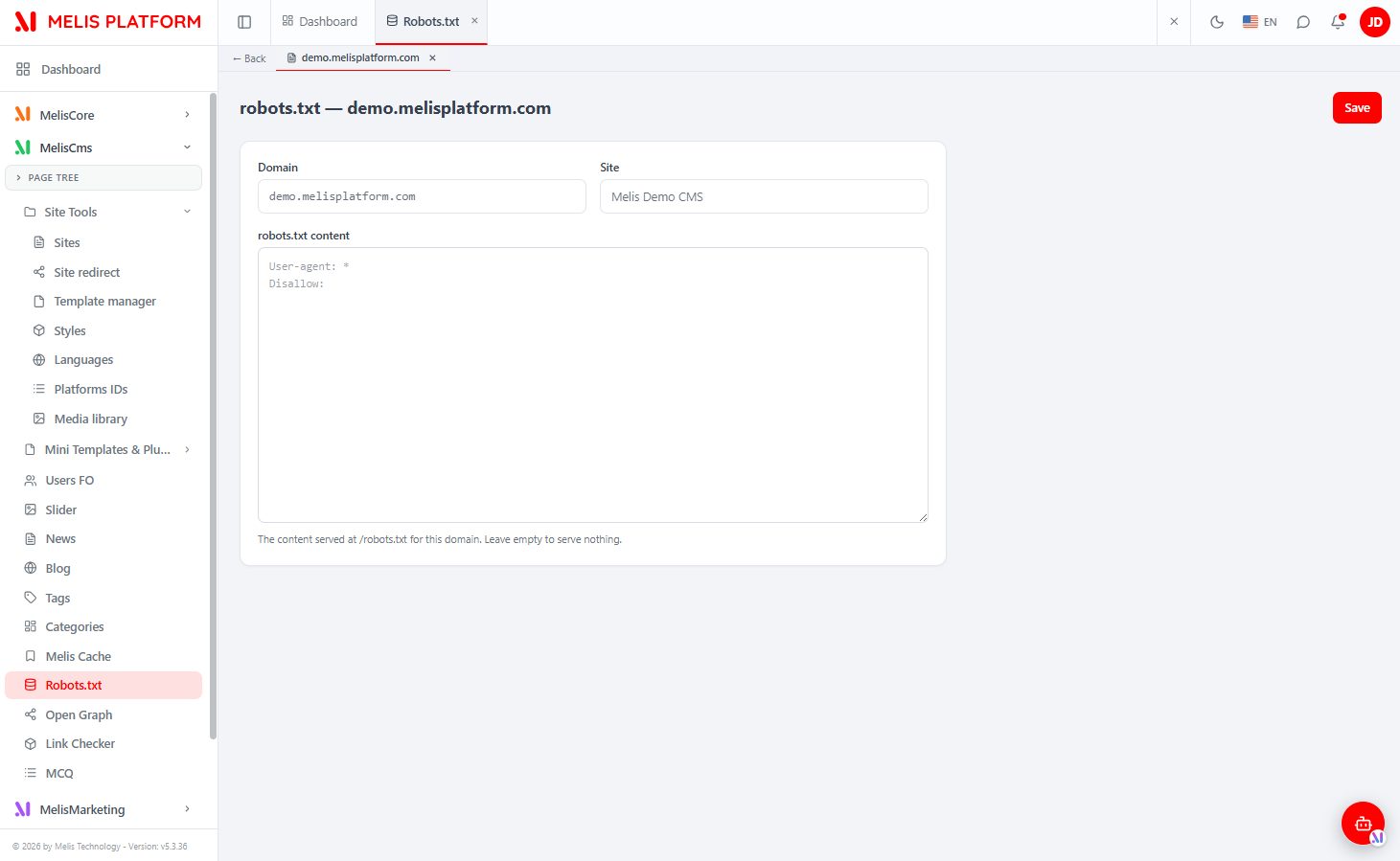Click the "Version: v5.3.36" footer text
The width and height of the screenshot is (1400, 861).
tap(158, 847)
